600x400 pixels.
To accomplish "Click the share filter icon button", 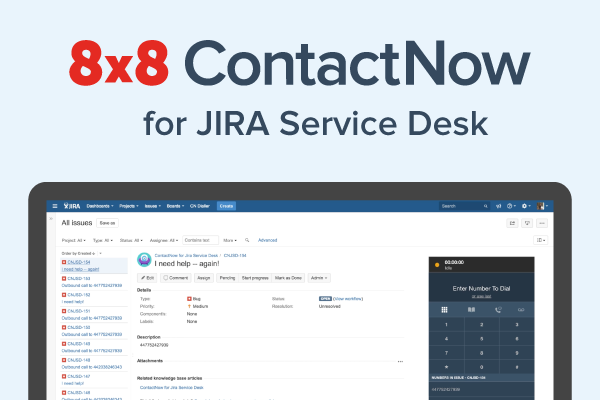I will 512,223.
